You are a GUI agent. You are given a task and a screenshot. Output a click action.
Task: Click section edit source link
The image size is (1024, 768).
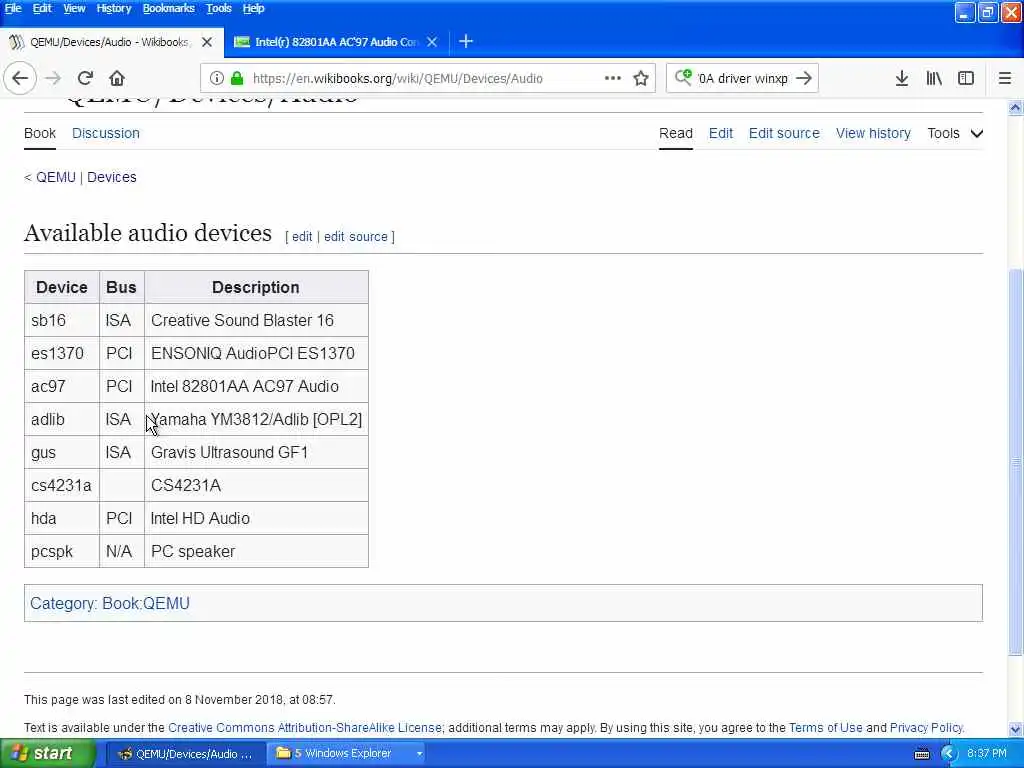coord(355,236)
